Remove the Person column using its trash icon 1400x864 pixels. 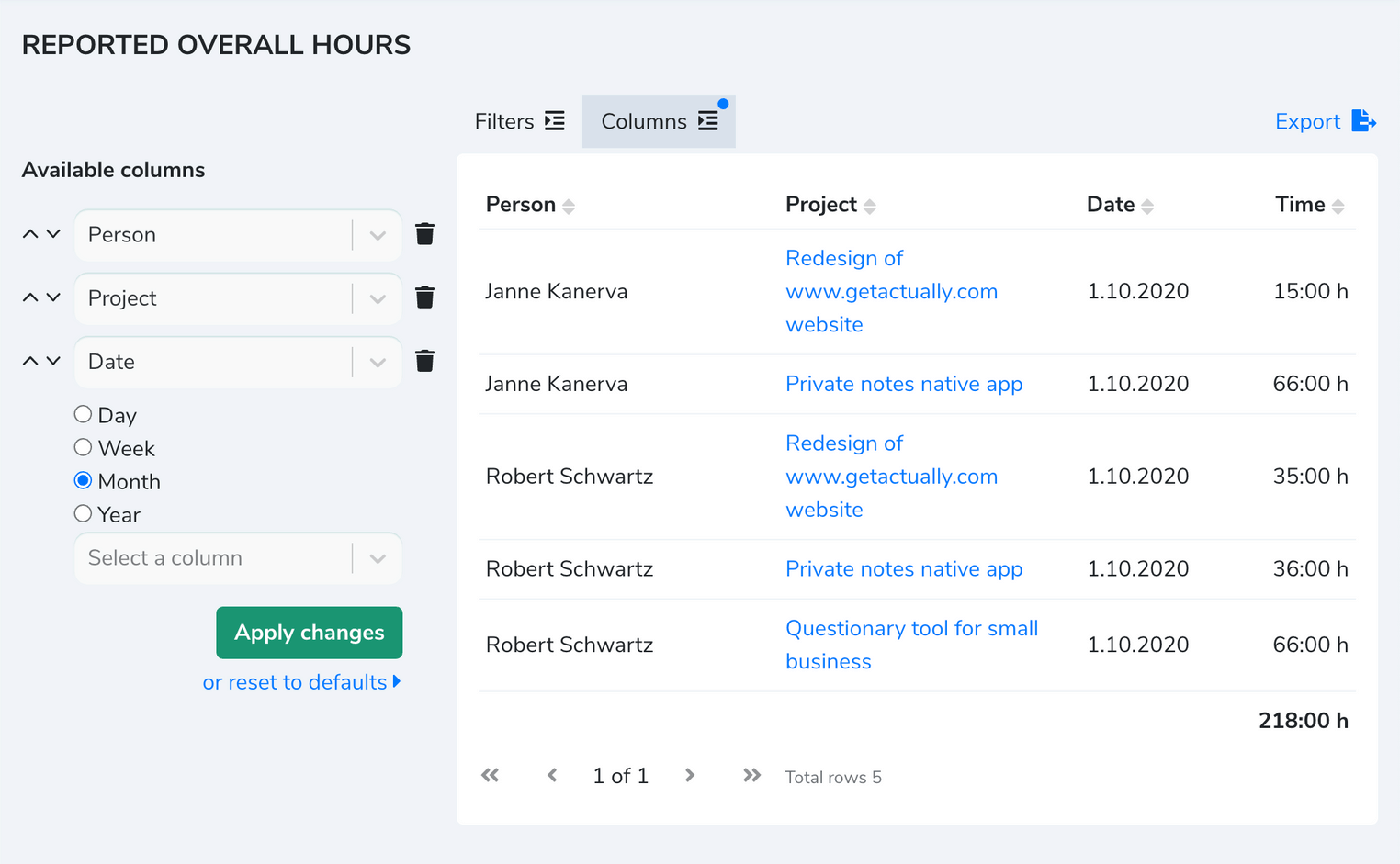click(x=424, y=234)
